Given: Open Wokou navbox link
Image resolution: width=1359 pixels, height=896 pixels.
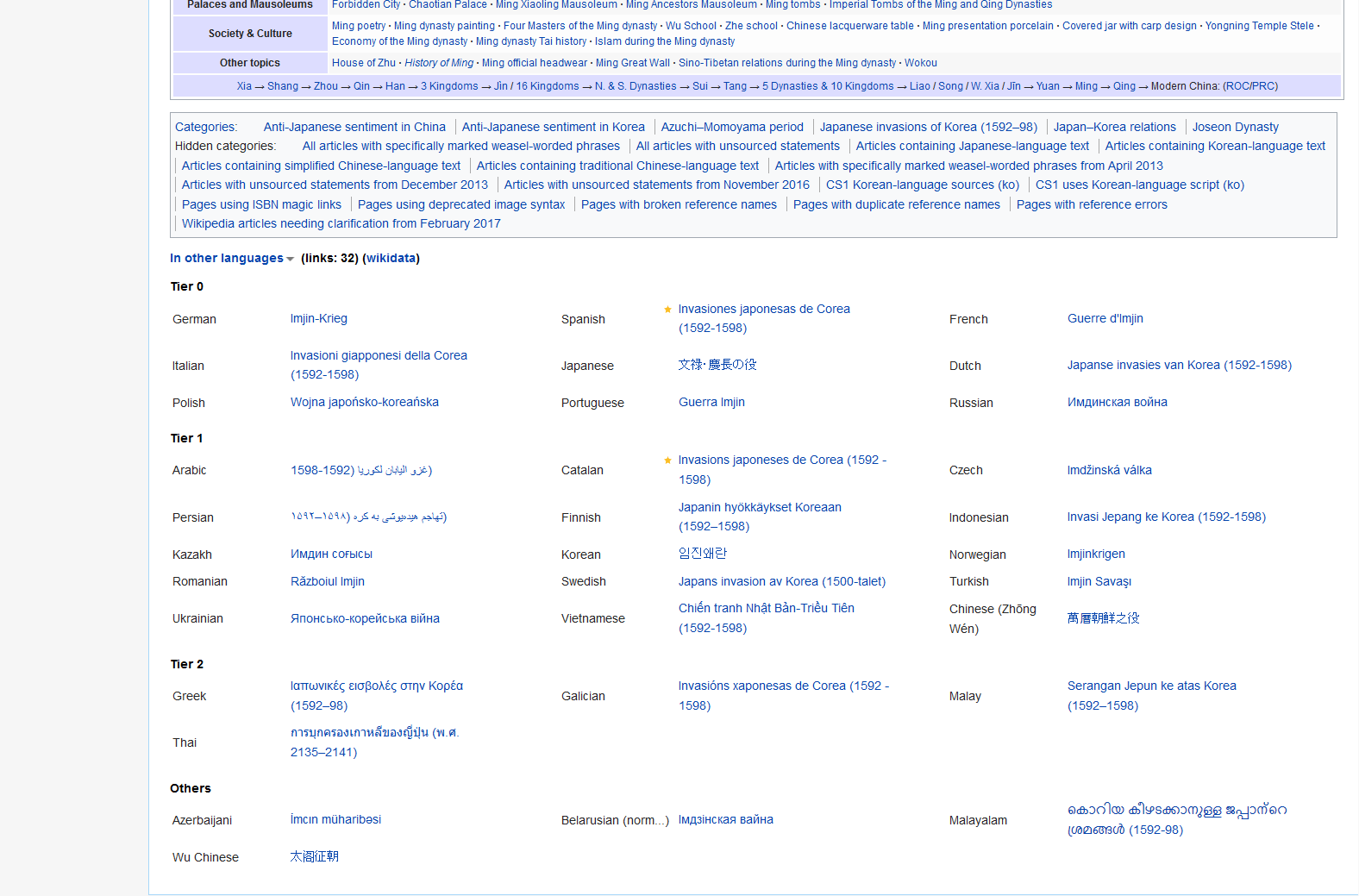Looking at the screenshot, I should point(921,63).
